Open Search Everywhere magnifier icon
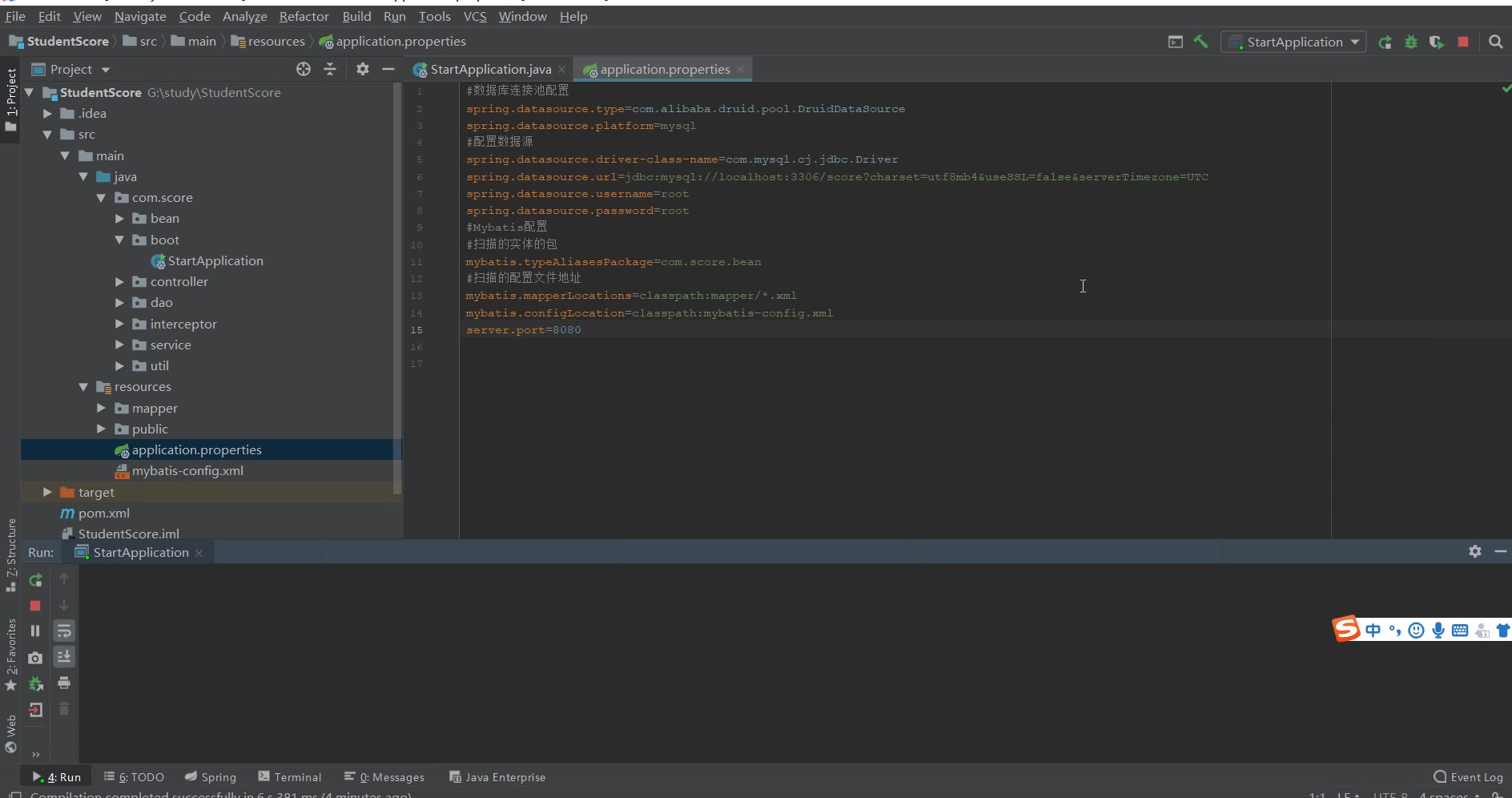This screenshot has height=798, width=1512. coord(1495,42)
